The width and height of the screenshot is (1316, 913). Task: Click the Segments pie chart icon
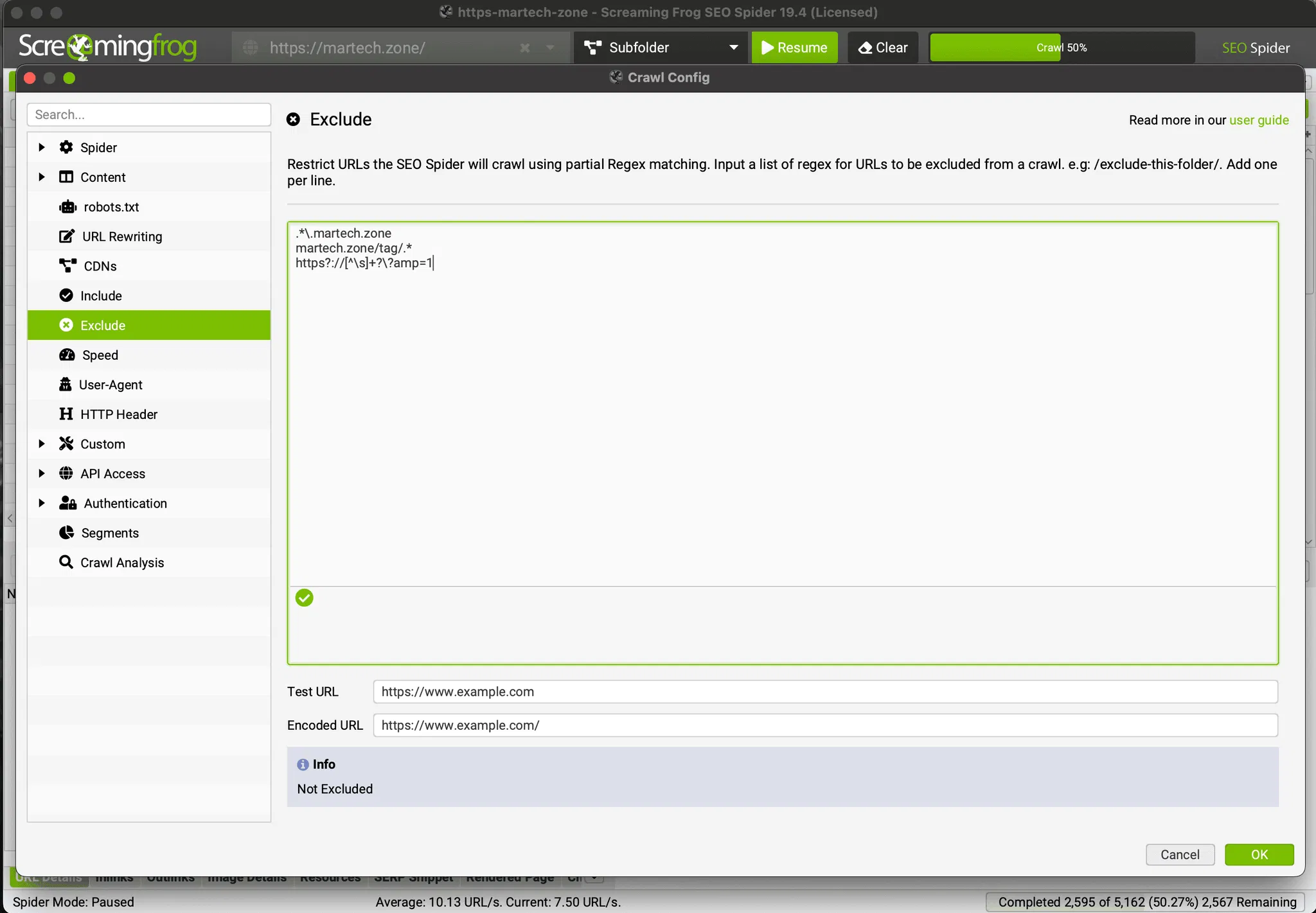[x=66, y=533]
